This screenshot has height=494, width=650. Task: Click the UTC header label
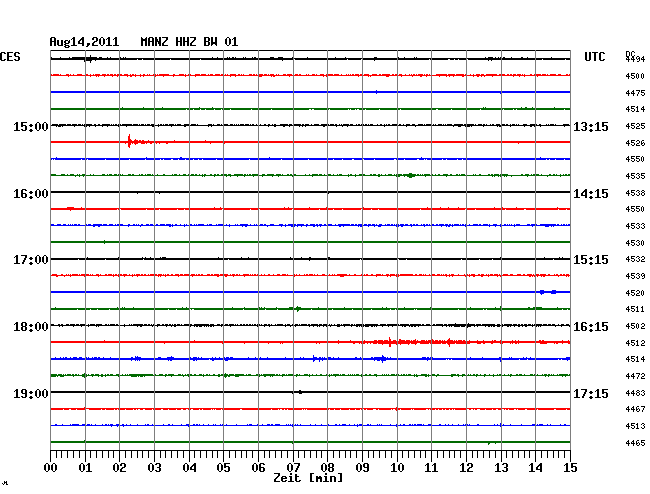click(x=595, y=57)
